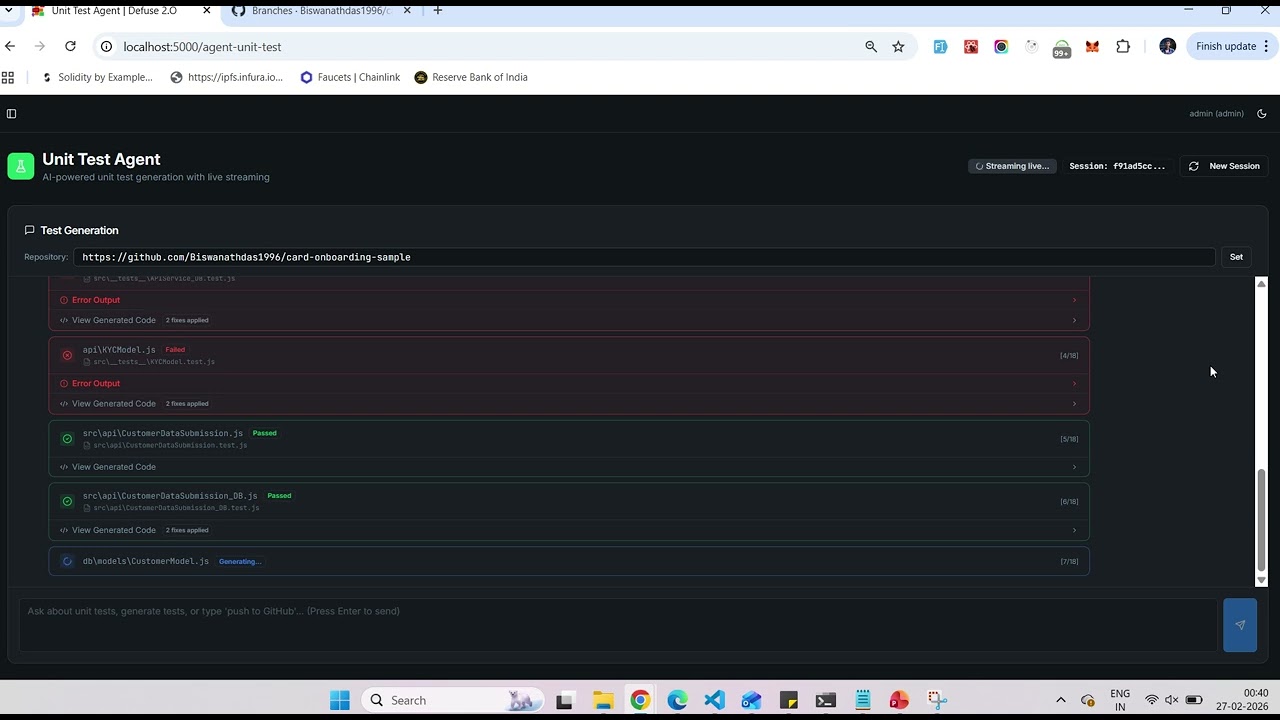Click the chat message input box
The width and height of the screenshot is (1280, 720).
click(x=618, y=625)
